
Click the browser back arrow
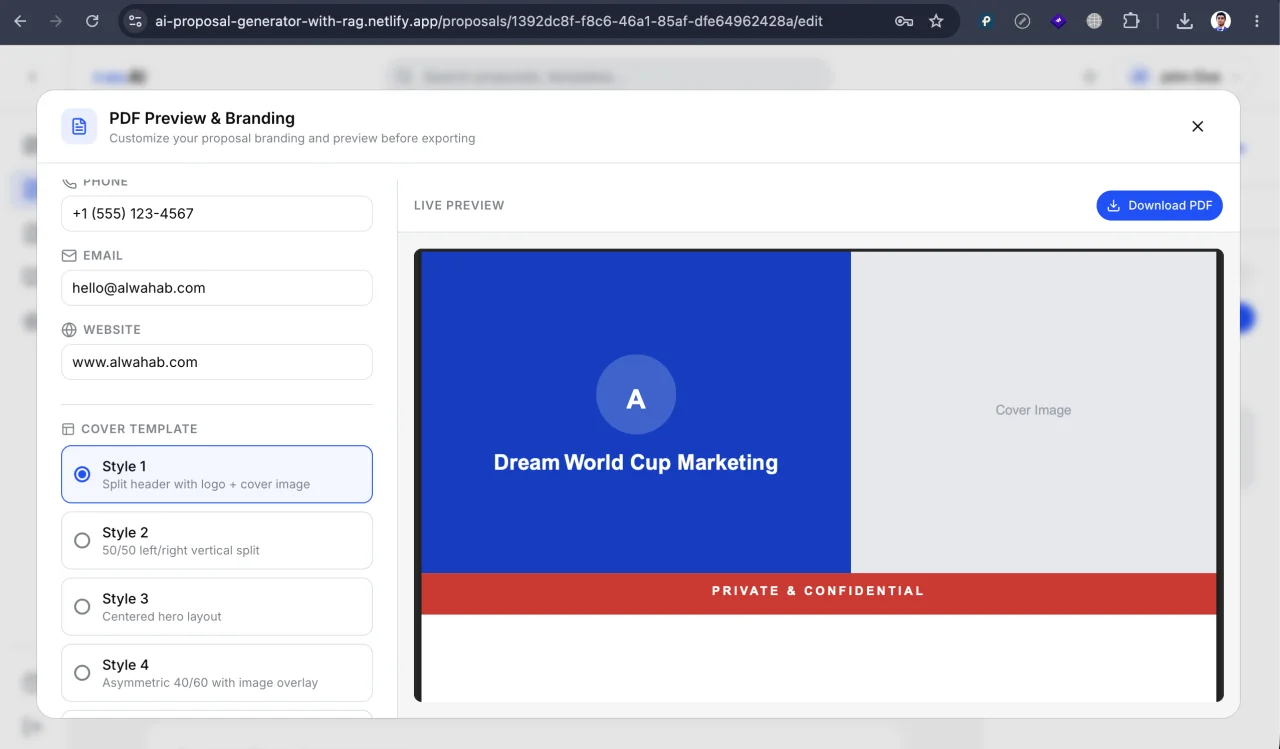click(21, 20)
